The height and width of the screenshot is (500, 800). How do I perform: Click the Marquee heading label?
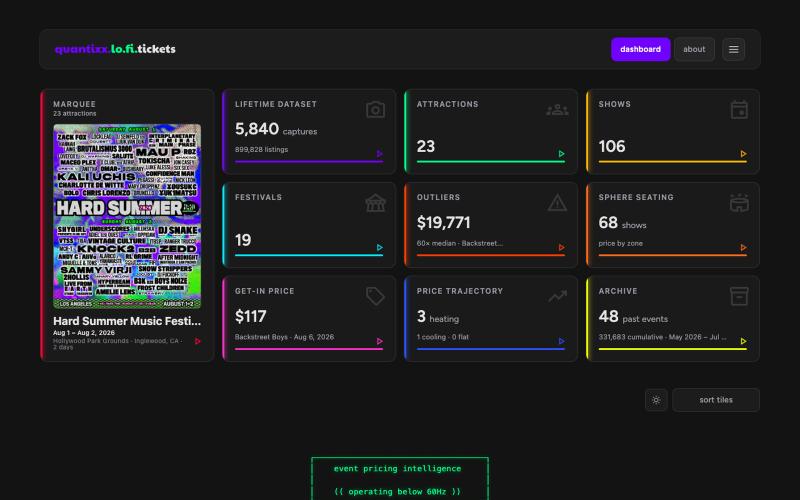[x=74, y=104]
